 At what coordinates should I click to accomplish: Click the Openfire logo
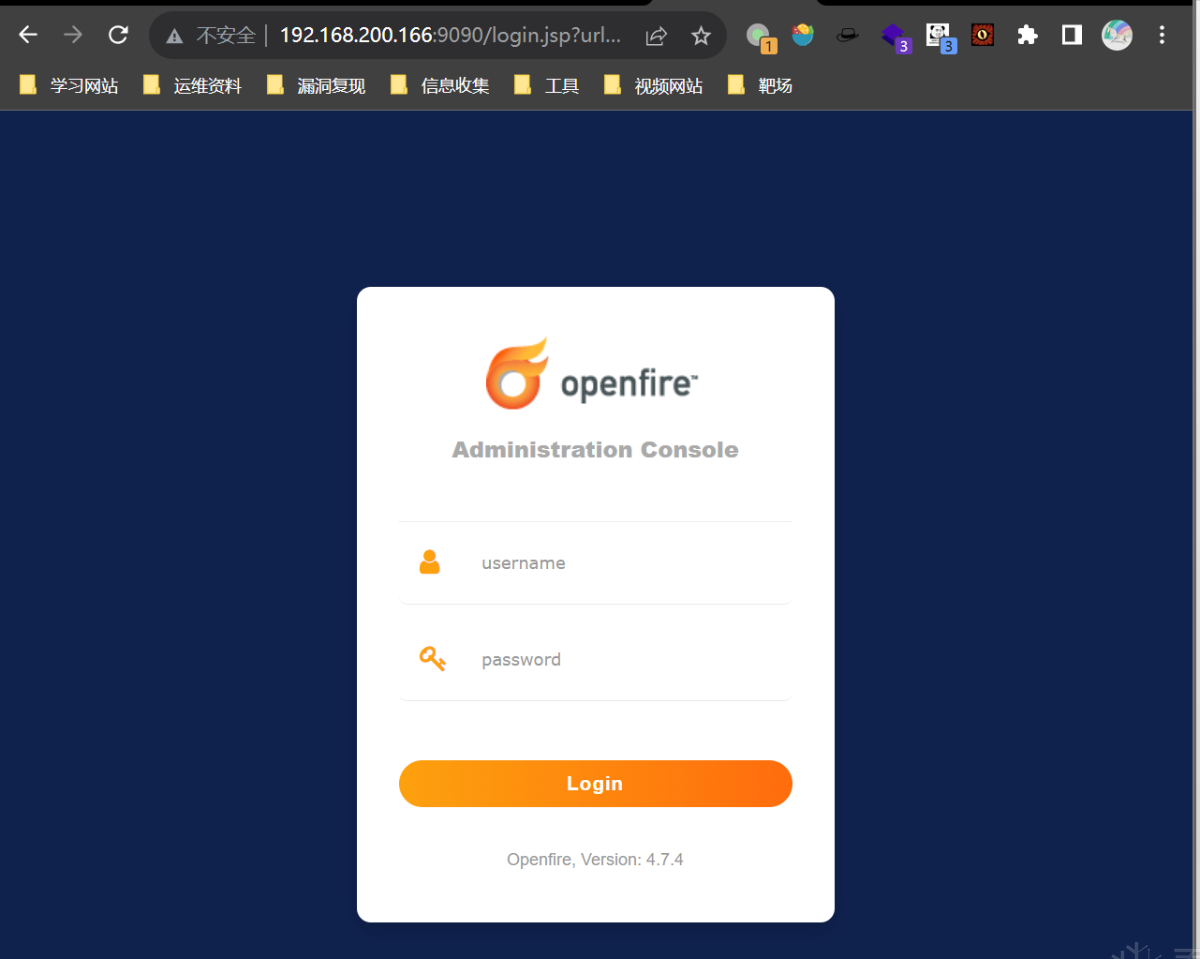[592, 374]
